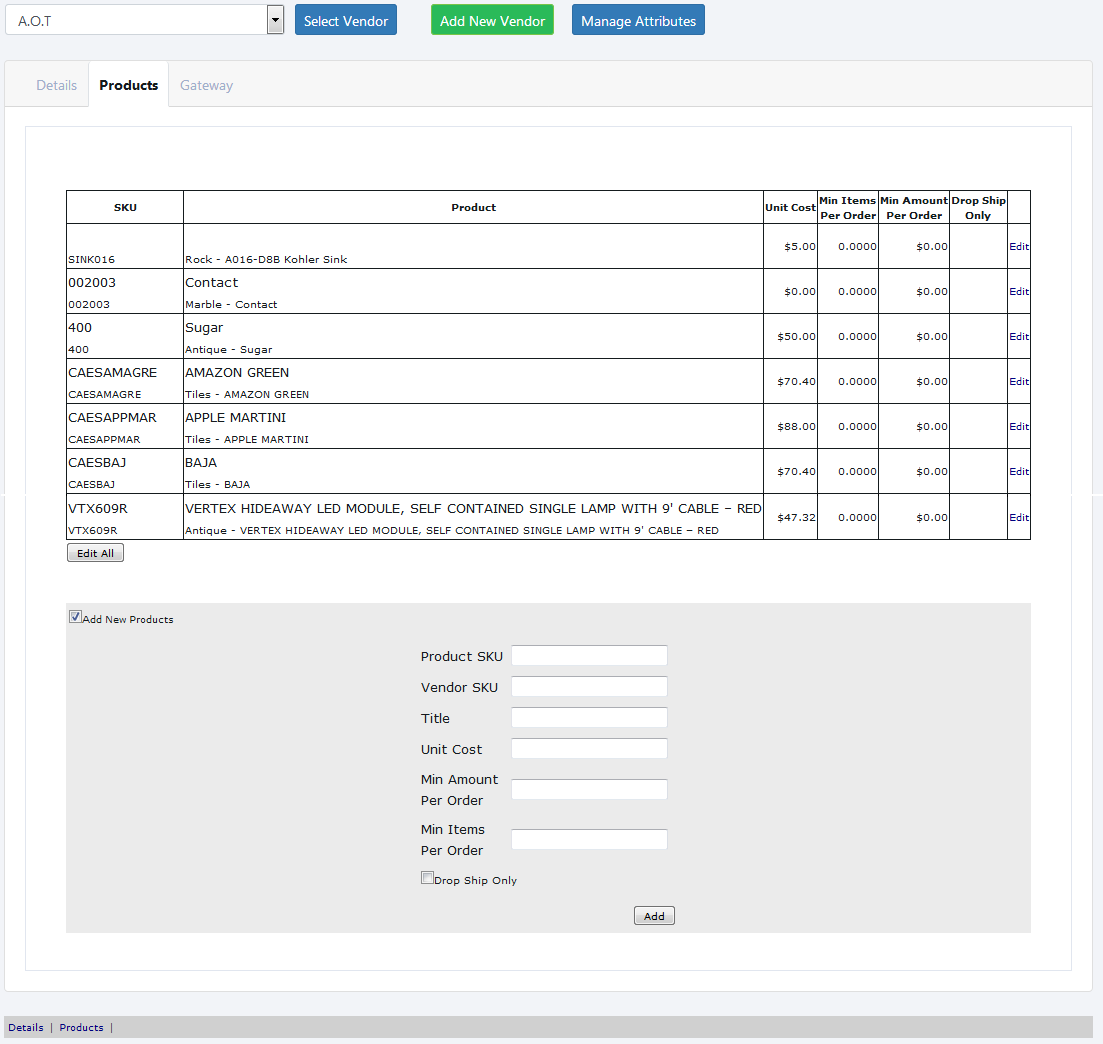Click the Min Items Per Order field
The width and height of the screenshot is (1103, 1044).
point(588,839)
